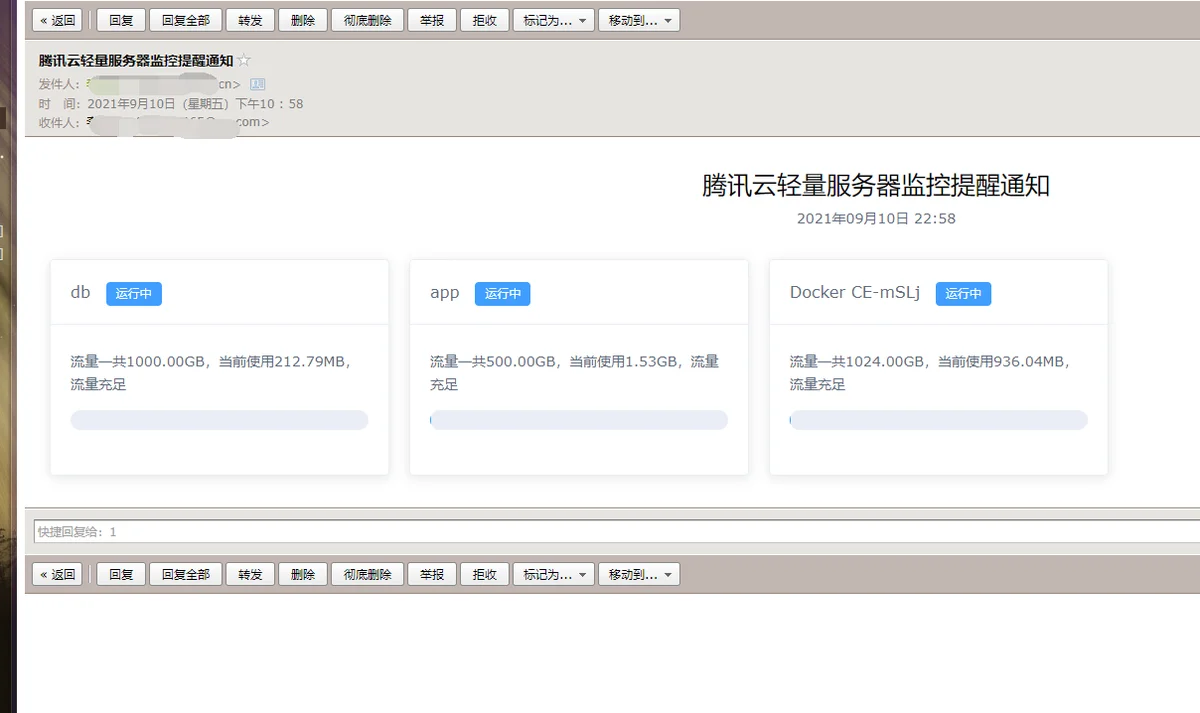Click 拒收 in the top toolbar
This screenshot has width=1200, height=713.
(485, 20)
